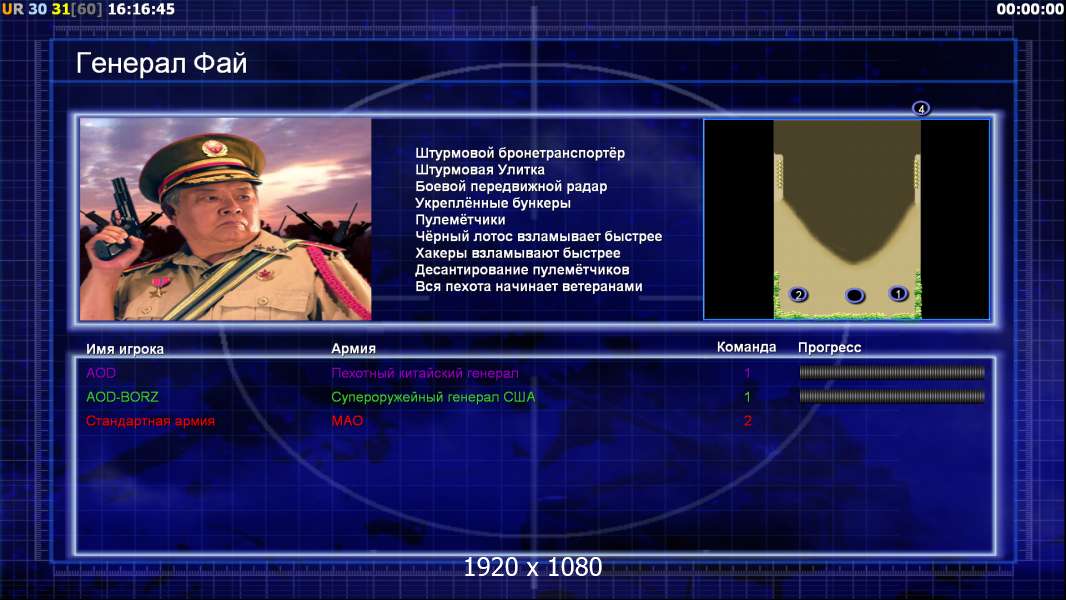The image size is (1066, 600).
Task: Click "Десантирование пулемётчиков" line
Action: pyautogui.click(x=522, y=270)
